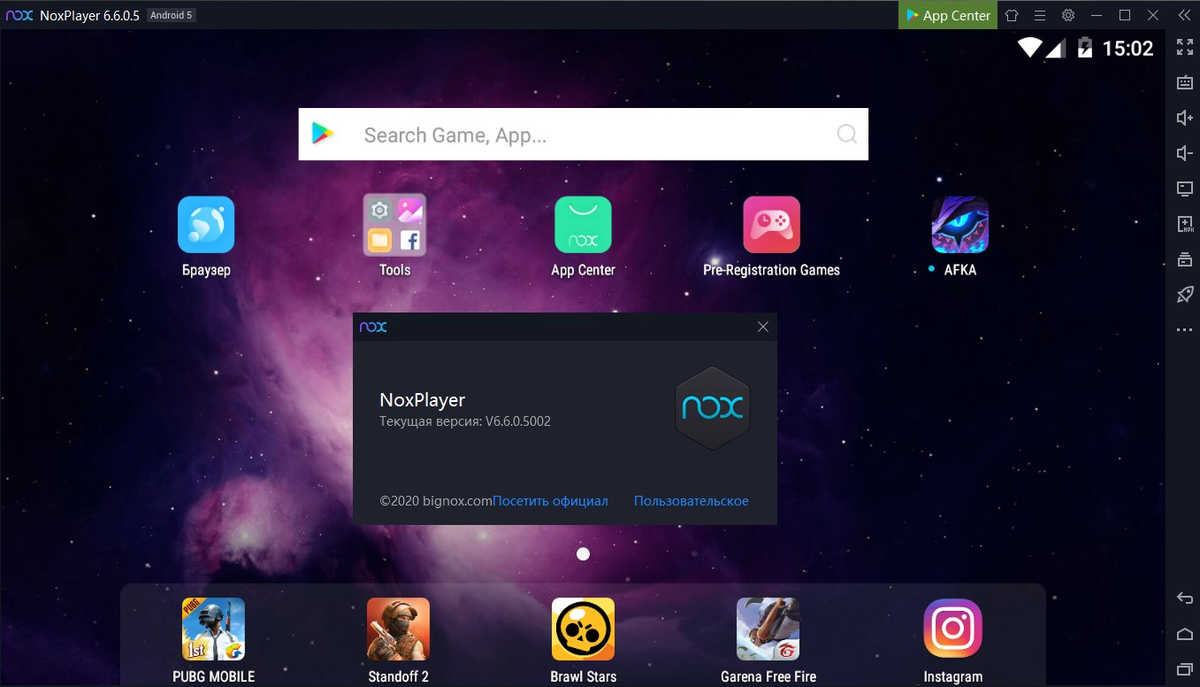Screen dimensions: 1200x687
Task: Click the Search Game, App field
Action: point(583,135)
